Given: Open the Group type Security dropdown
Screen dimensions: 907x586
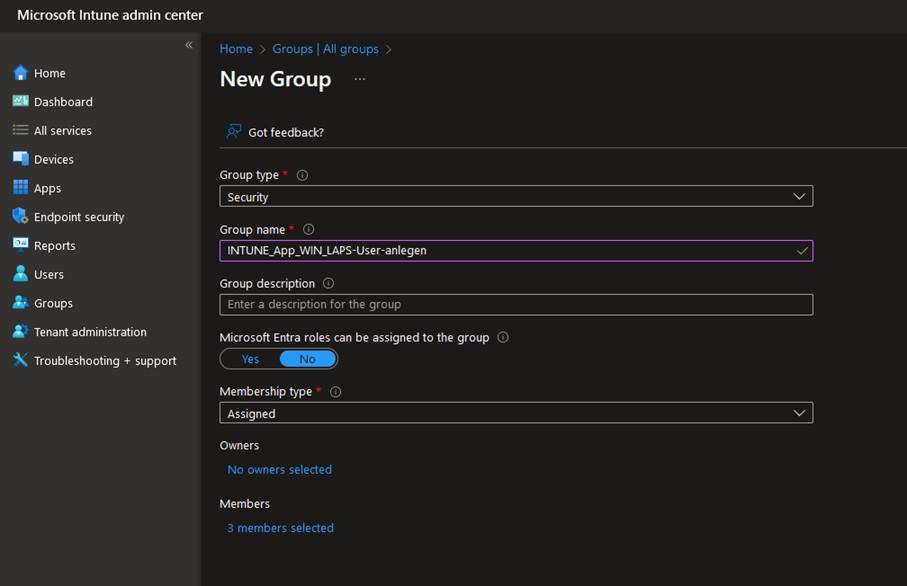Looking at the screenshot, I should click(x=516, y=196).
